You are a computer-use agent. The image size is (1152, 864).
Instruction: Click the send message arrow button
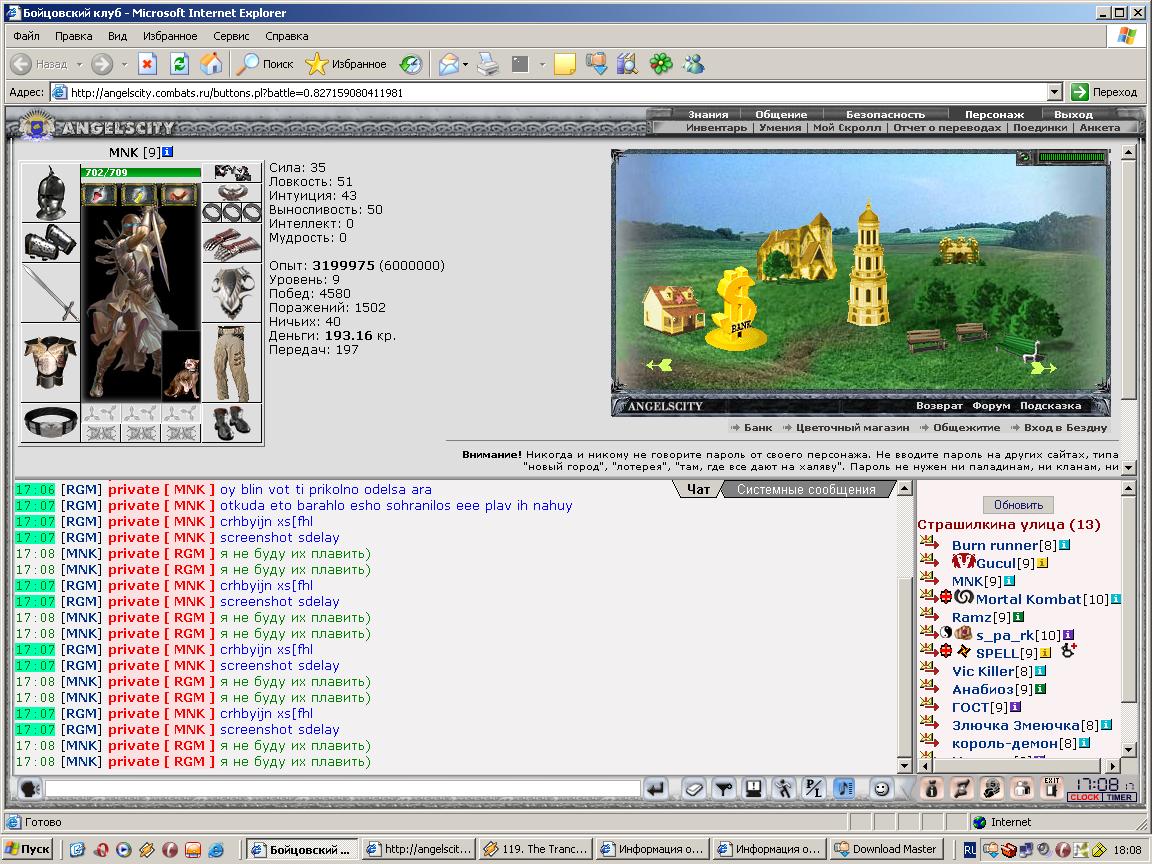655,789
